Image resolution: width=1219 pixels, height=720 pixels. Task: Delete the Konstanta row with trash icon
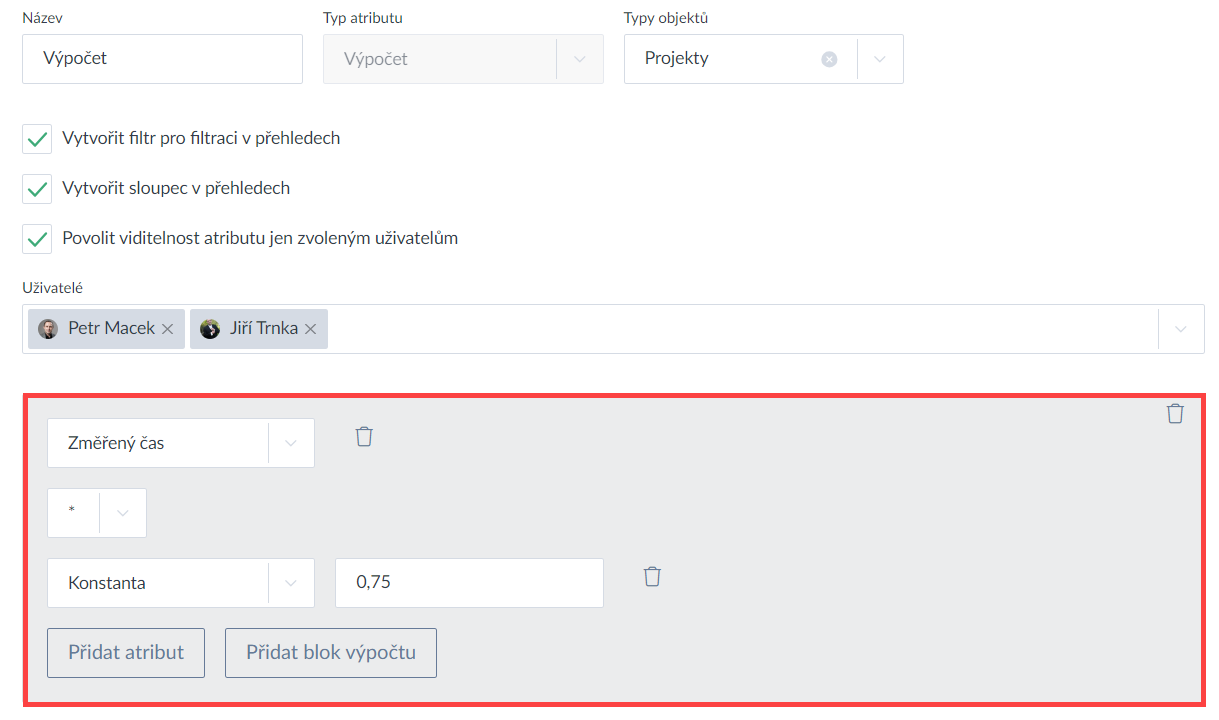pos(652,577)
